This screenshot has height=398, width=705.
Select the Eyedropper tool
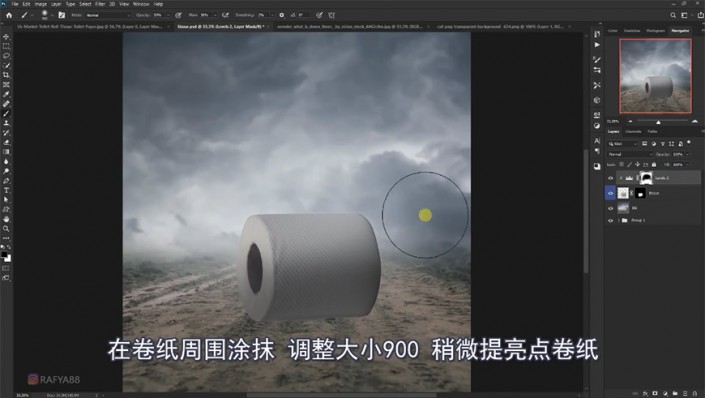(6, 94)
